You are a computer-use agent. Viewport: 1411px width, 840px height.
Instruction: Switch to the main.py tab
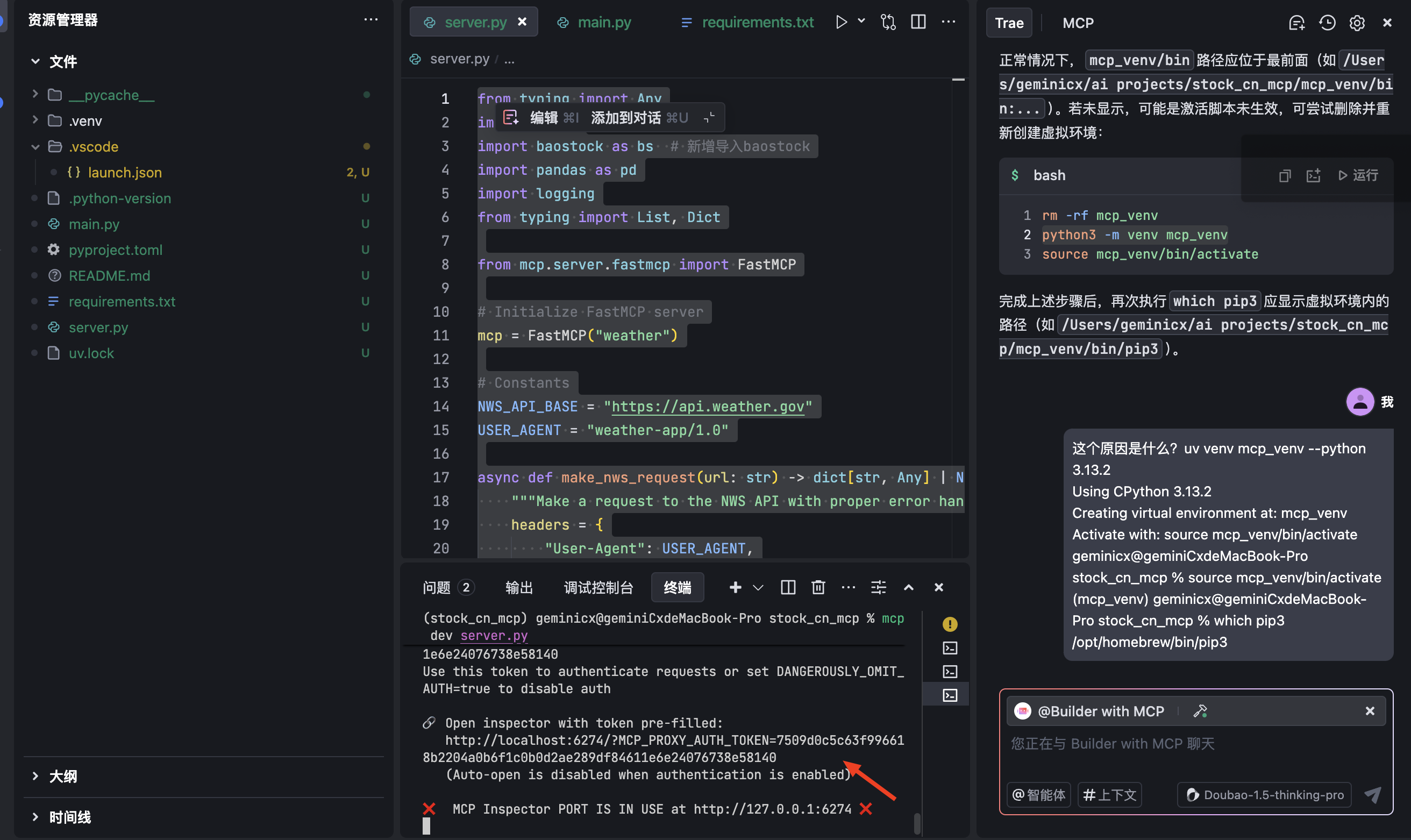click(603, 22)
